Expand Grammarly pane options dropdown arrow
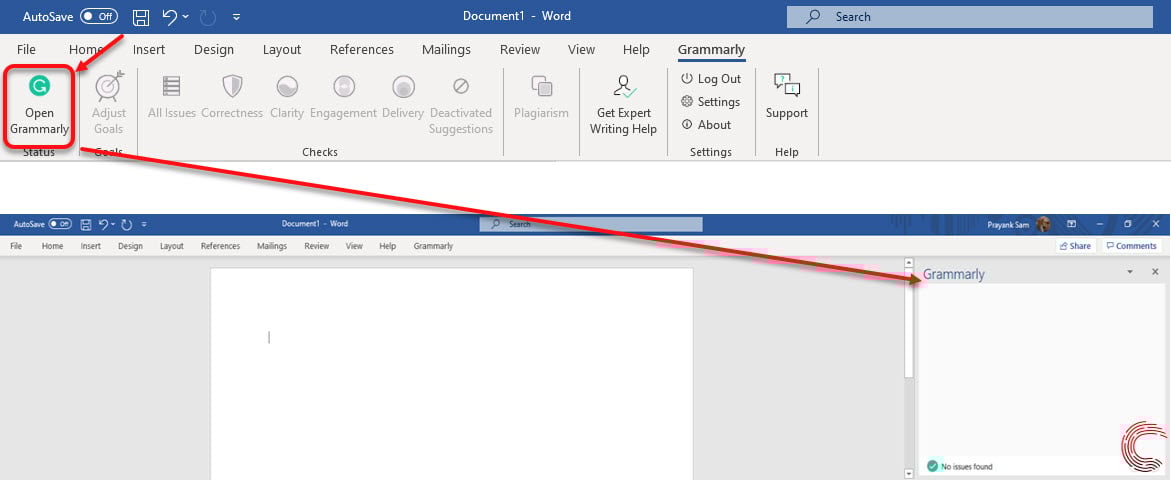Screen dimensions: 1171x480 pyautogui.click(x=1130, y=272)
